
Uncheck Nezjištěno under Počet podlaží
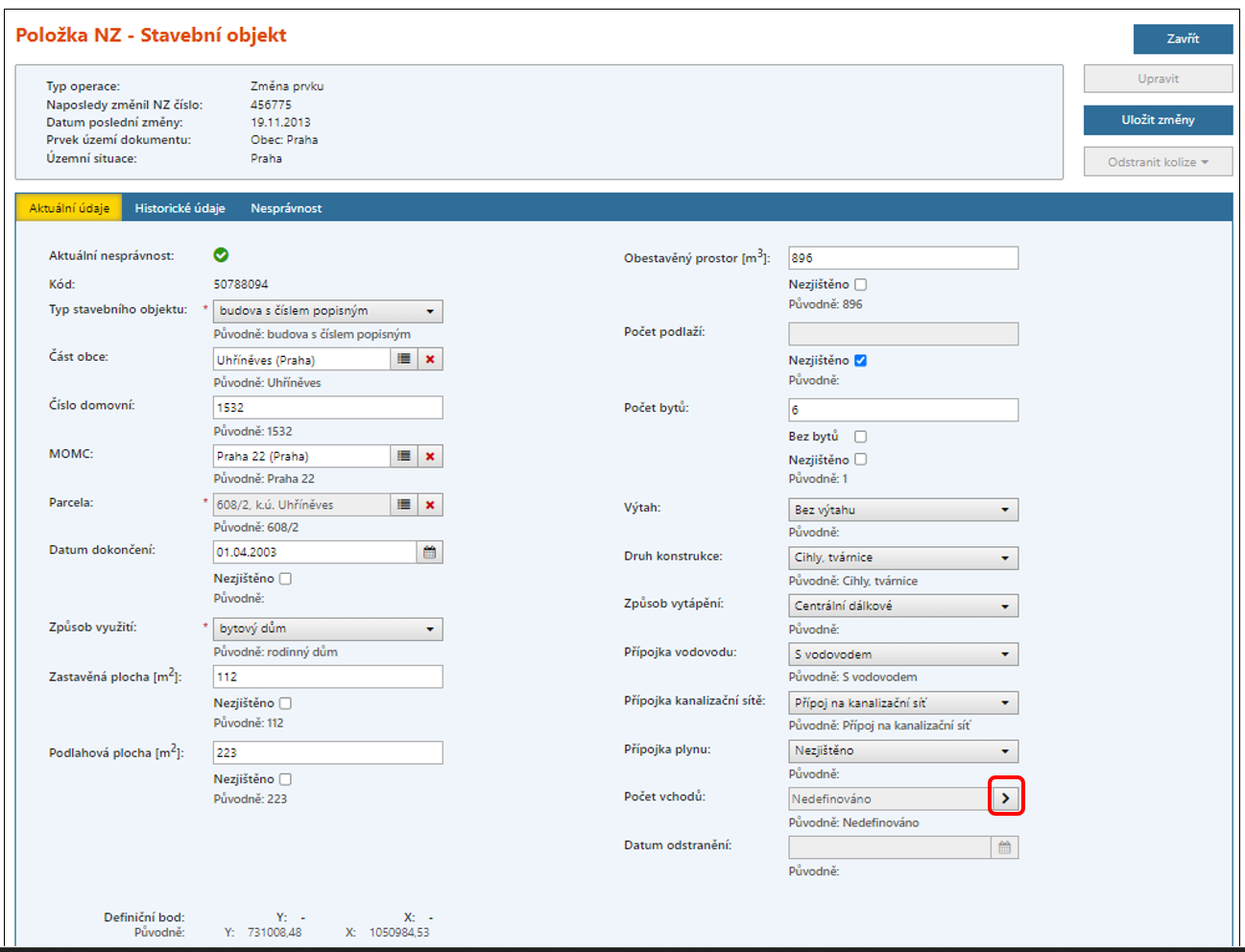[x=860, y=361]
